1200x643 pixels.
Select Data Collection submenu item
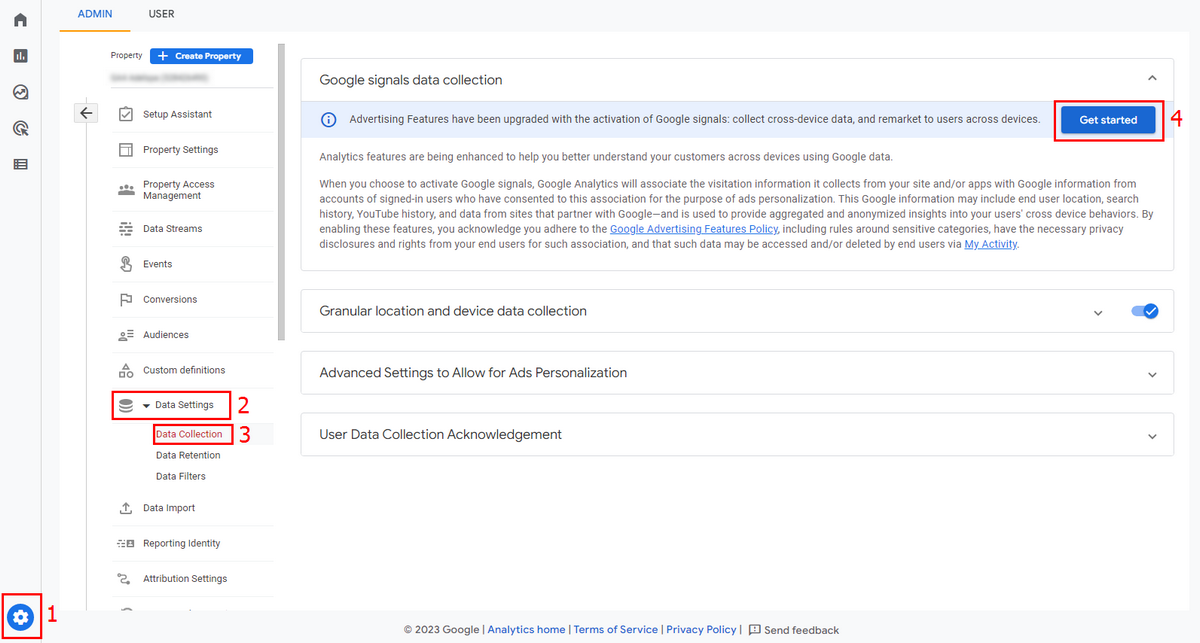pyautogui.click(x=189, y=434)
